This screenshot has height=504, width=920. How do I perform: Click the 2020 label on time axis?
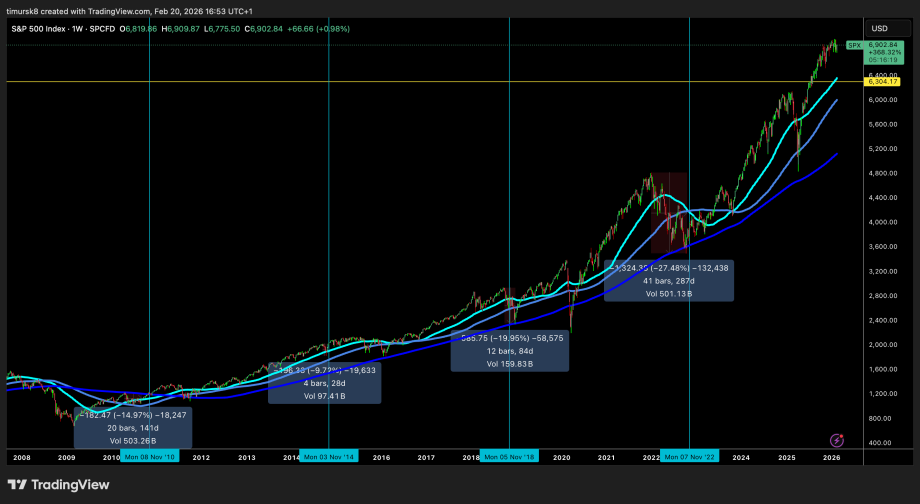(x=561, y=457)
